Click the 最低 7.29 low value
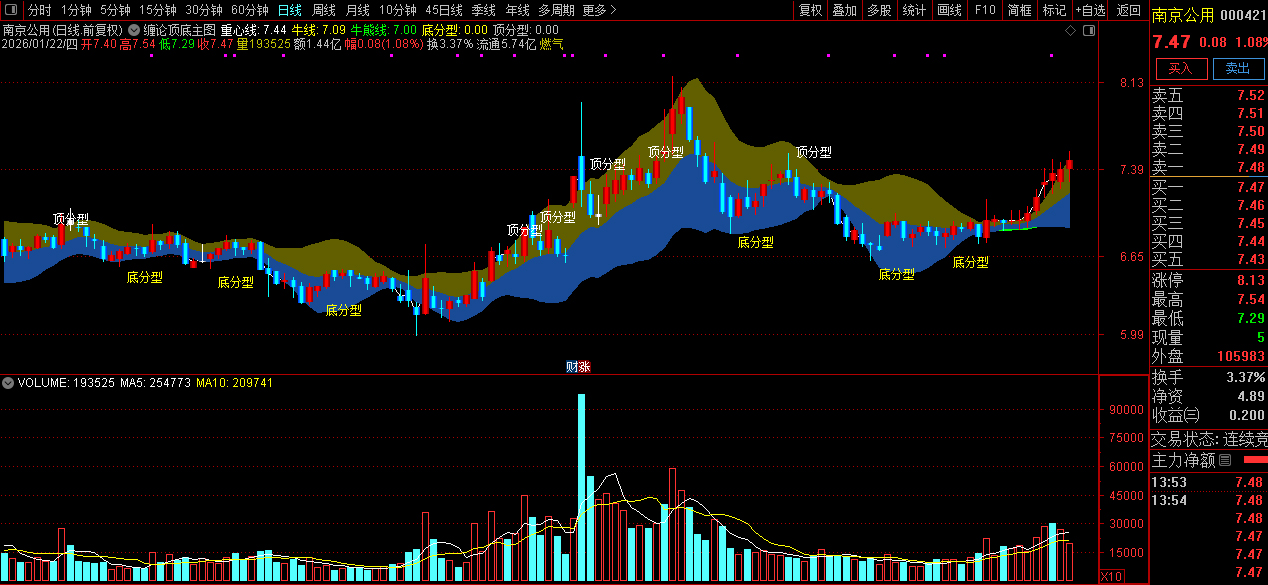This screenshot has width=1268, height=585. (1250, 318)
